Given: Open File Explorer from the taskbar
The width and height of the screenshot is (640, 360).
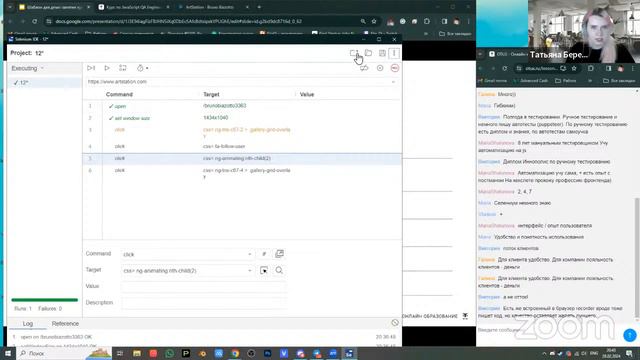Looking at the screenshot, I should [137, 353].
